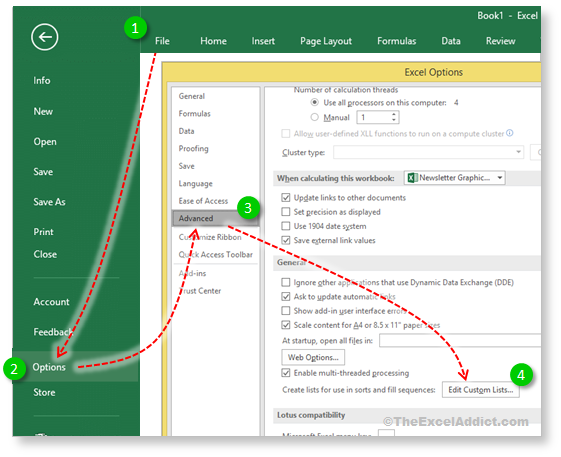Select the Manual threads radio button
Image resolution: width=561 pixels, height=457 pixels.
[314, 117]
